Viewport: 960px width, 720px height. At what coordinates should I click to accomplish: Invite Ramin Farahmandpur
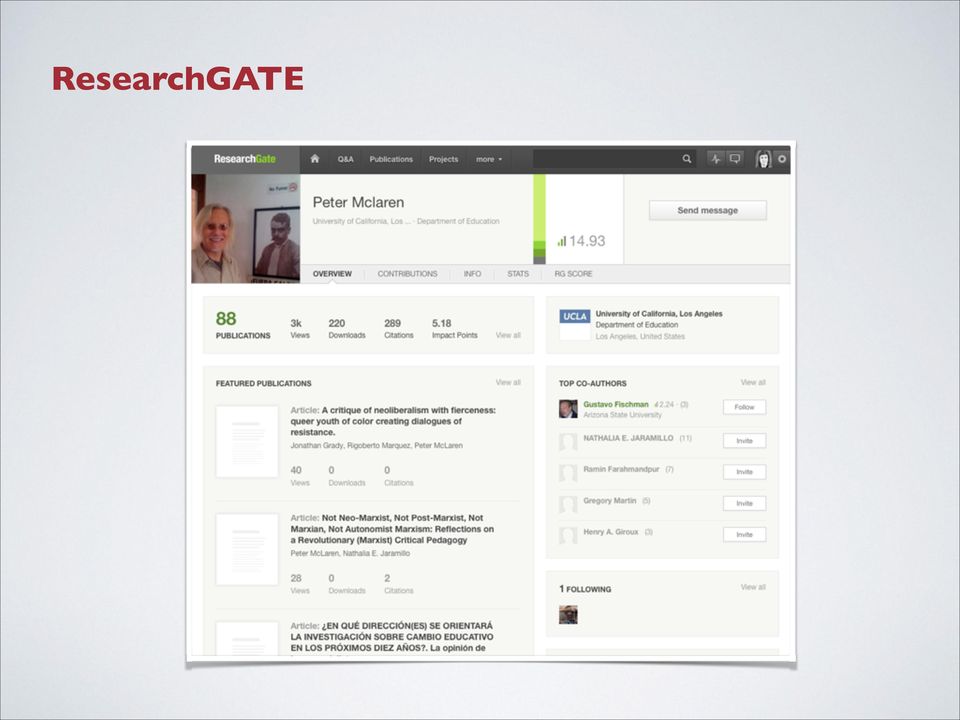744,472
